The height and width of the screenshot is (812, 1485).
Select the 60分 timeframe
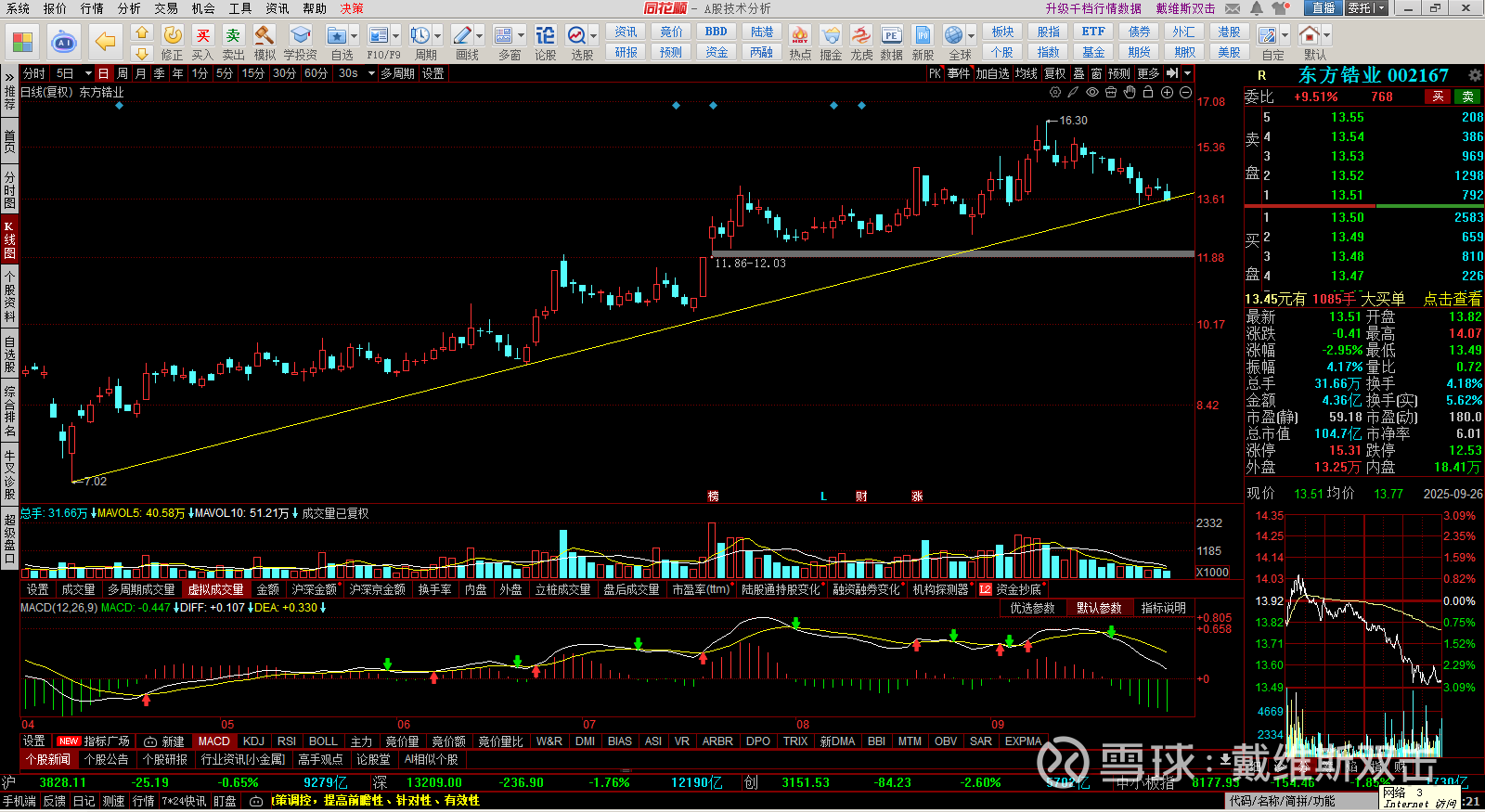pos(316,73)
